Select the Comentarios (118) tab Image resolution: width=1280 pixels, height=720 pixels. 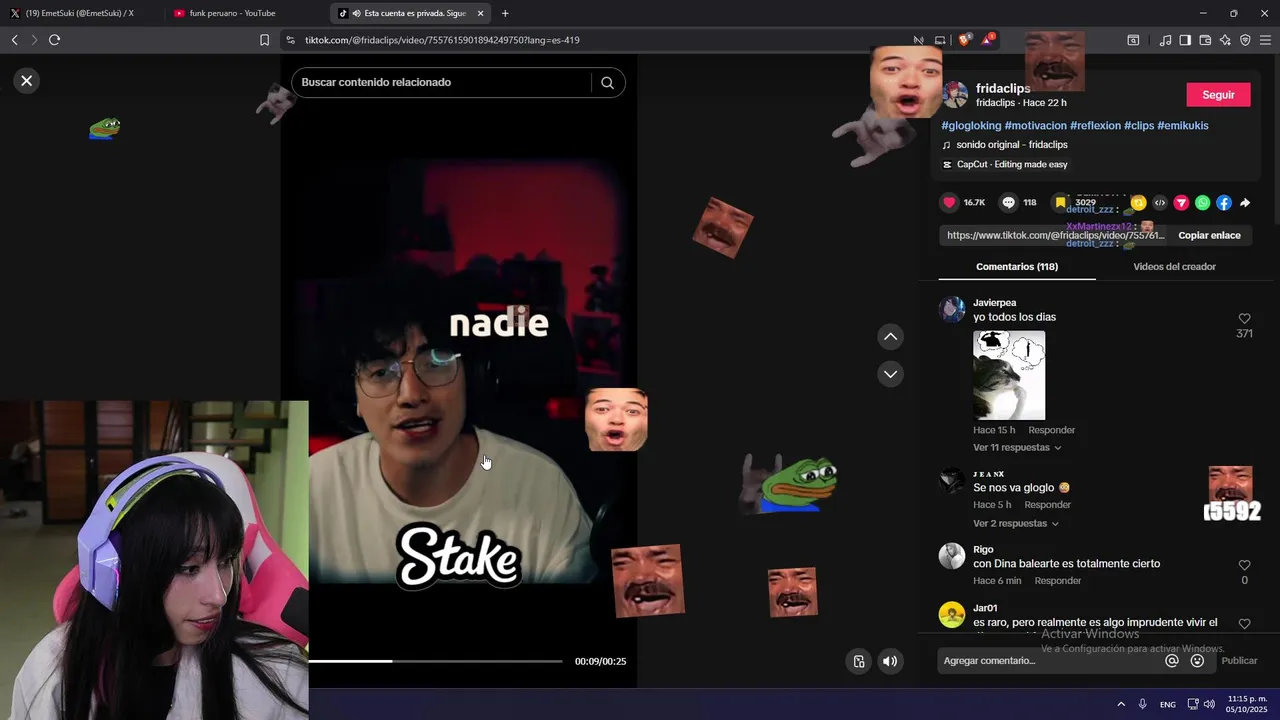(x=1017, y=267)
